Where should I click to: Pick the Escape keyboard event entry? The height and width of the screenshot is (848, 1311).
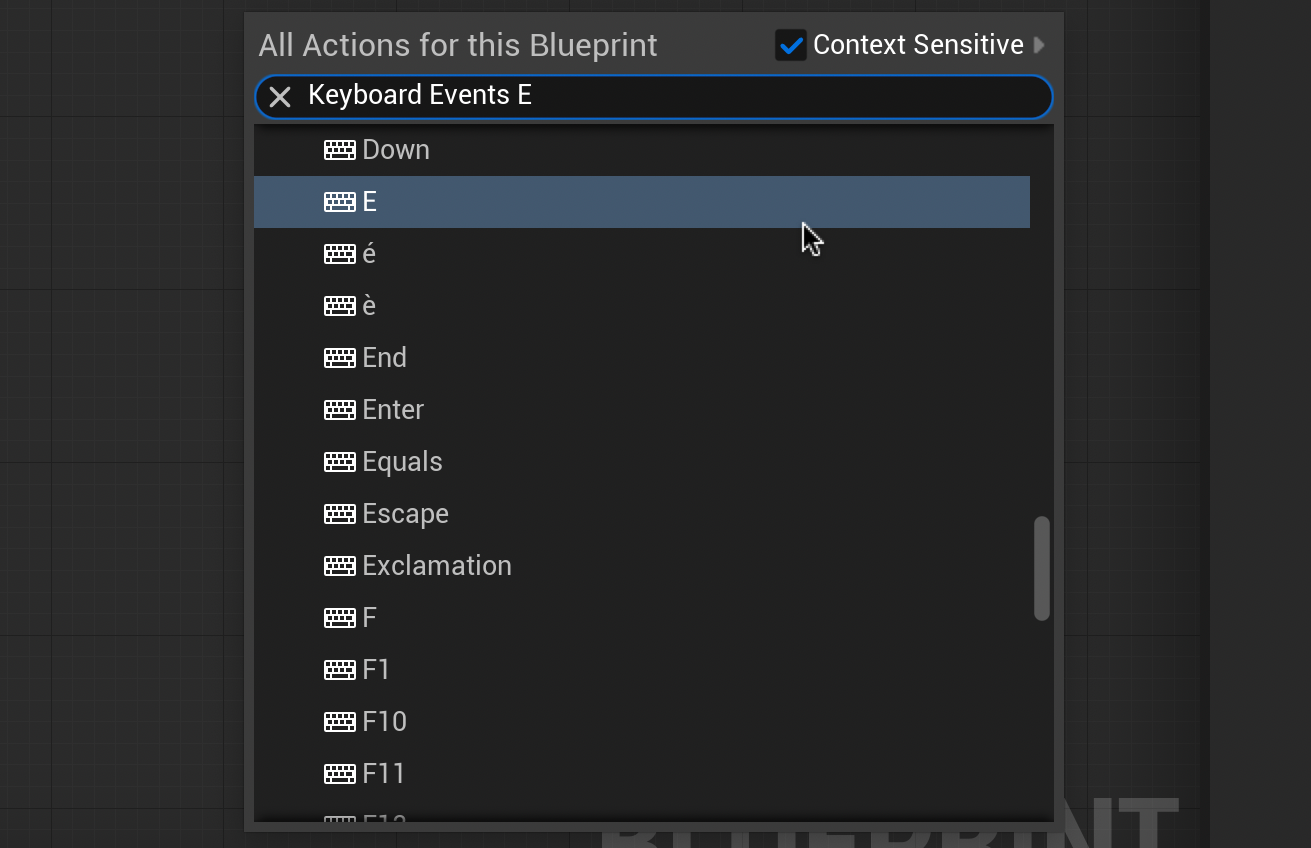[405, 514]
